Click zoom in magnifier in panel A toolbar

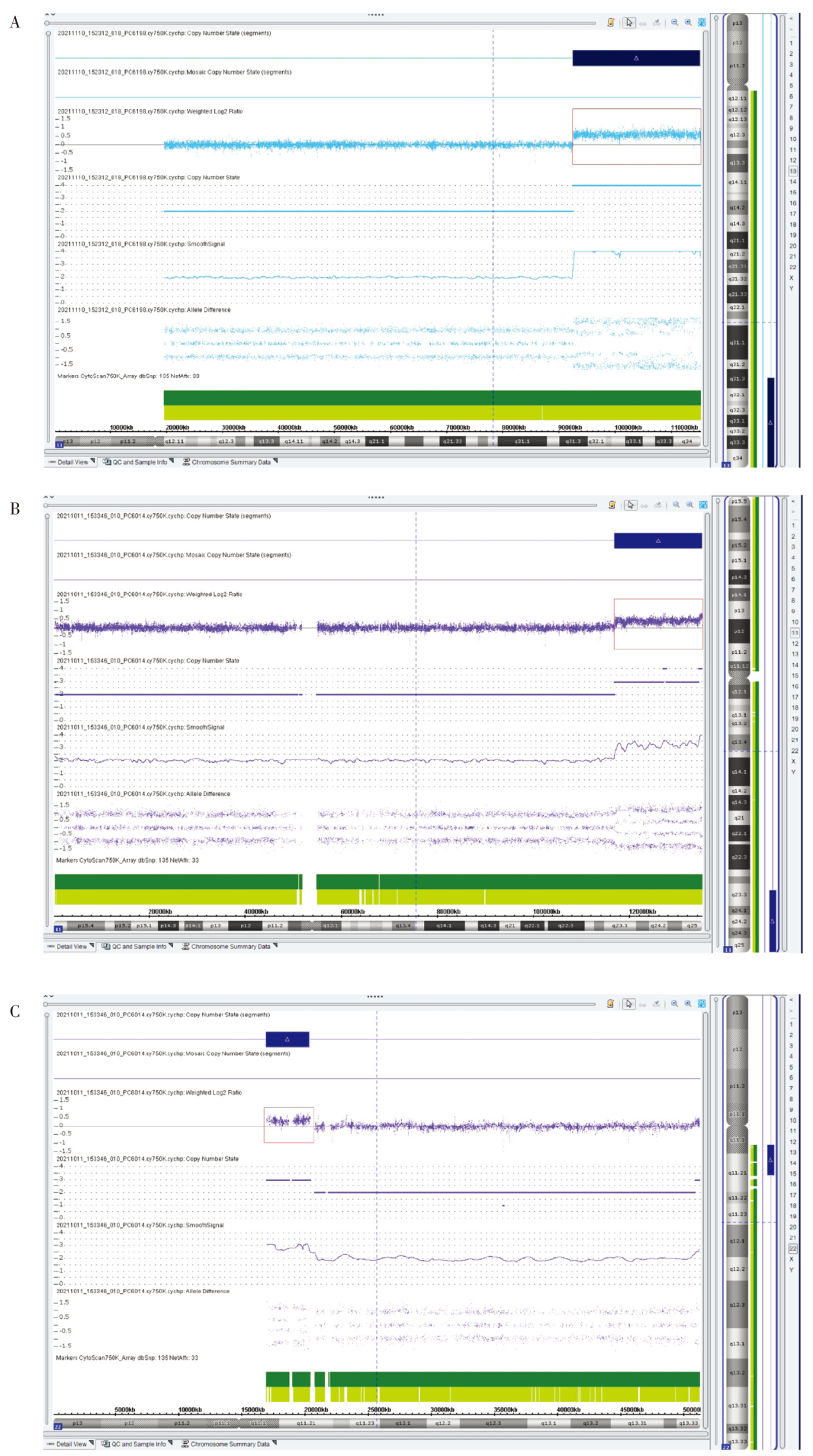click(688, 22)
